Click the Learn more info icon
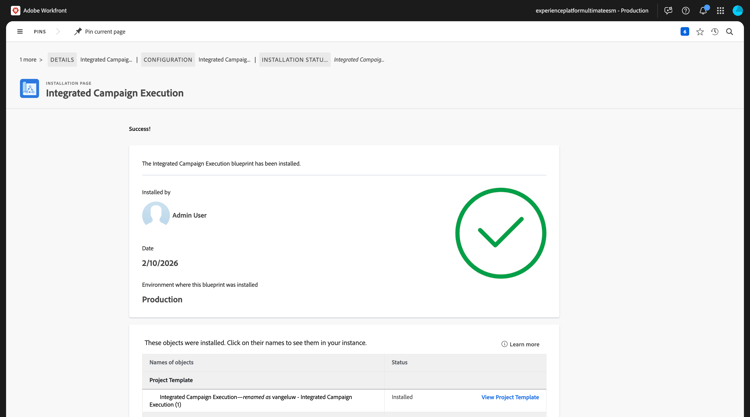This screenshot has width=750, height=417. 504,344
